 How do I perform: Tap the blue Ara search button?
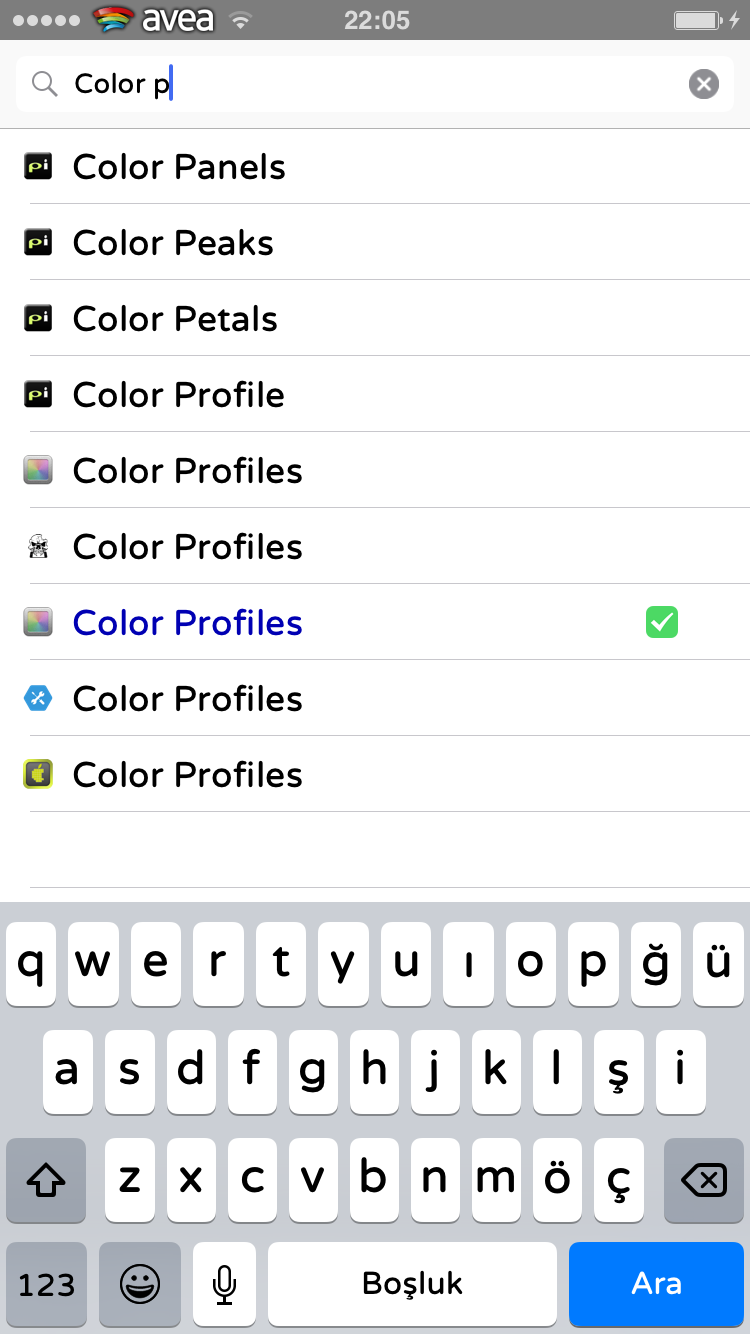point(656,1284)
